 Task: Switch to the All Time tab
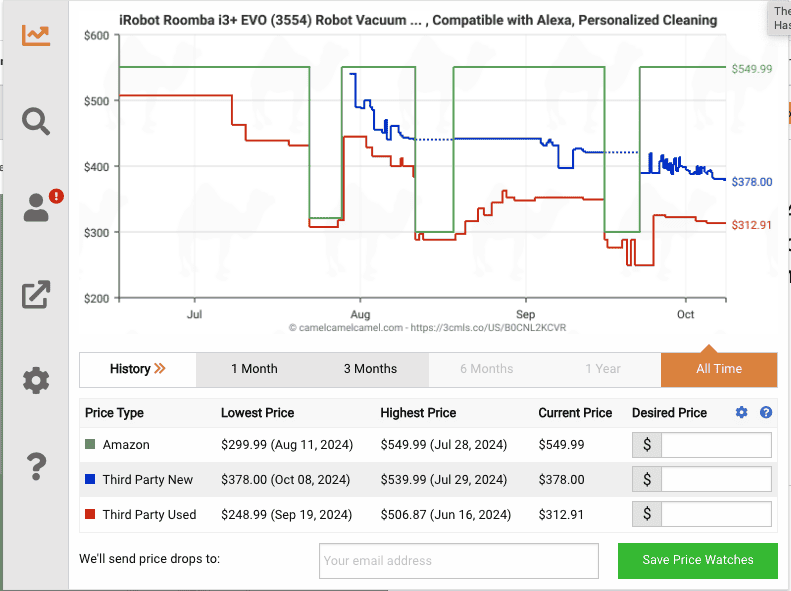(x=718, y=369)
